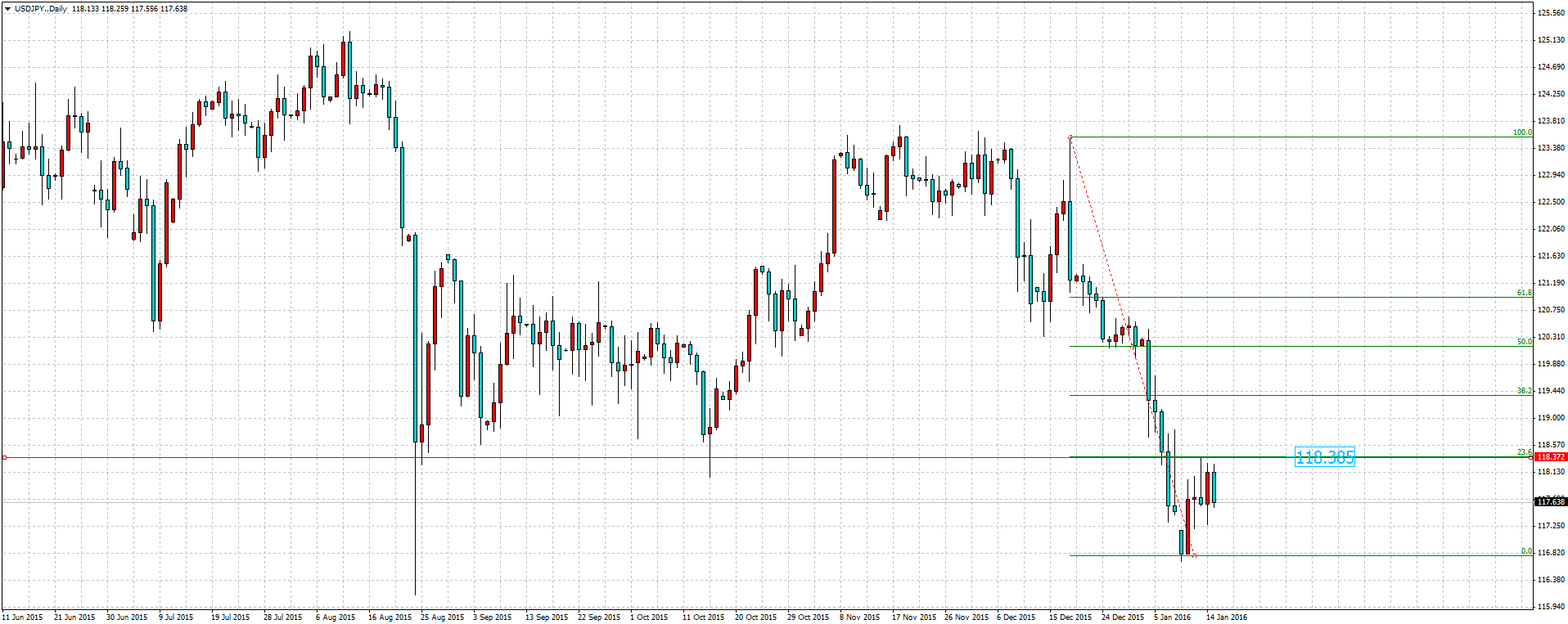
Task: Select the Fibonacci top anchor point
Action: 1070,137
